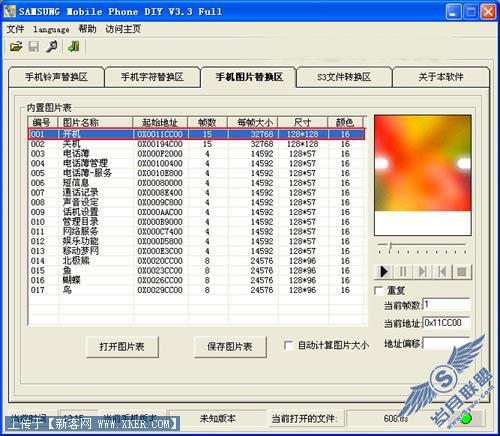Select row 015 鱼

[x=197, y=270]
